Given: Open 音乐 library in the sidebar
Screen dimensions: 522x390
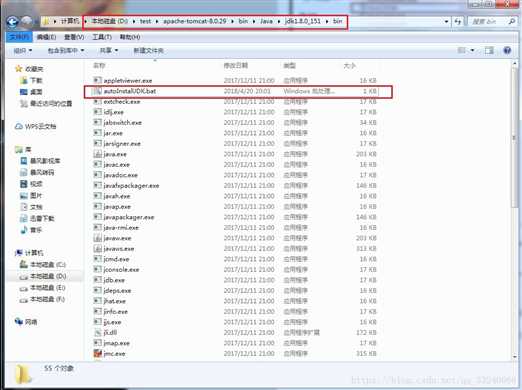Looking at the screenshot, I should pos(36,230).
